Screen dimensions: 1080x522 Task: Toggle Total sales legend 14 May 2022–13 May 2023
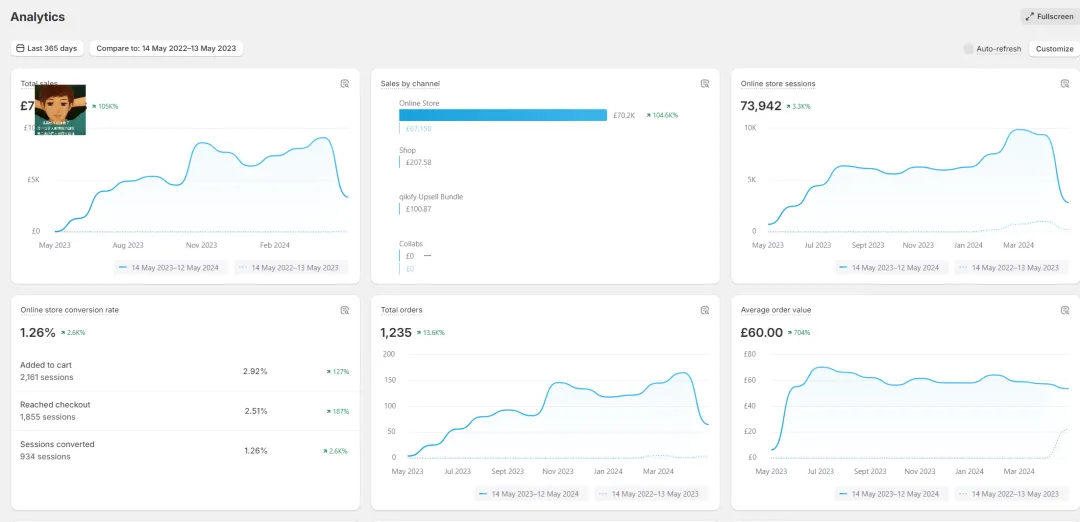(291, 267)
